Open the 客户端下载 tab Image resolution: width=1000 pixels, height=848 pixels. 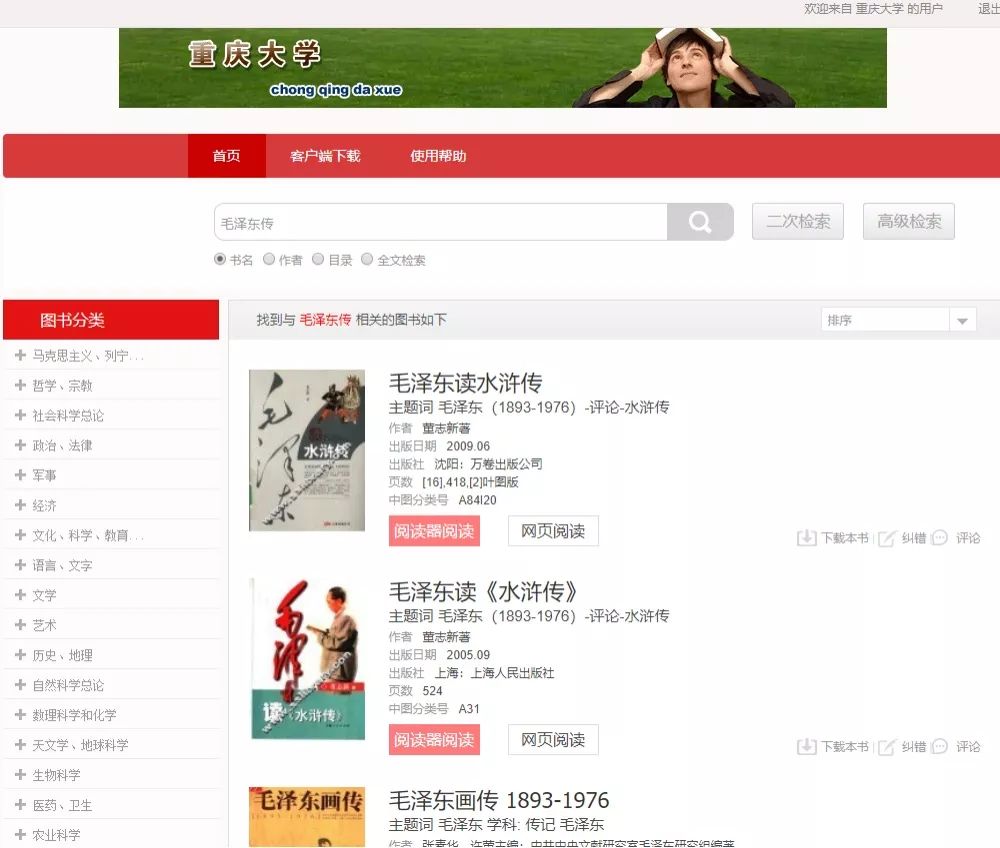325,156
